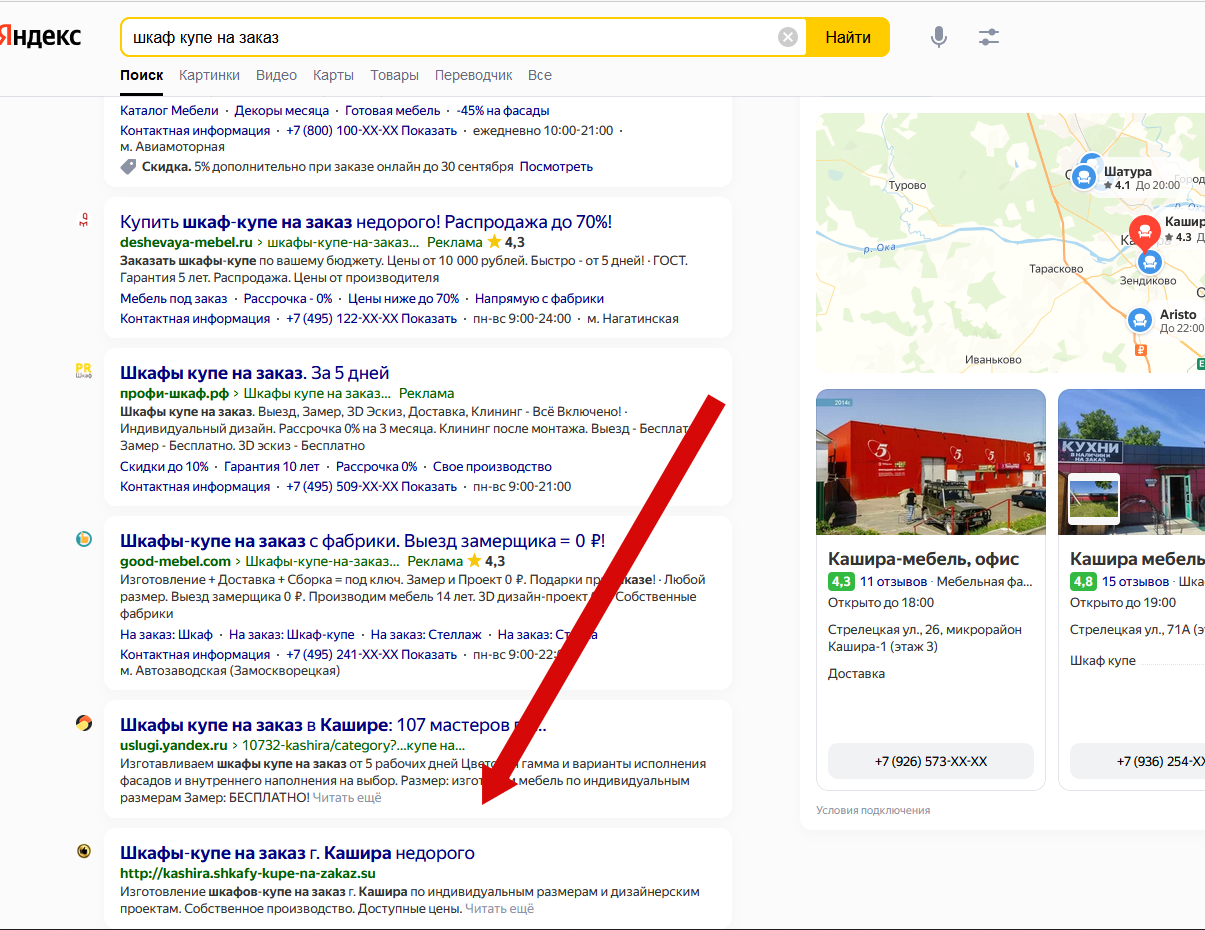Call +7 (936) 254 phone button

[1138, 761]
